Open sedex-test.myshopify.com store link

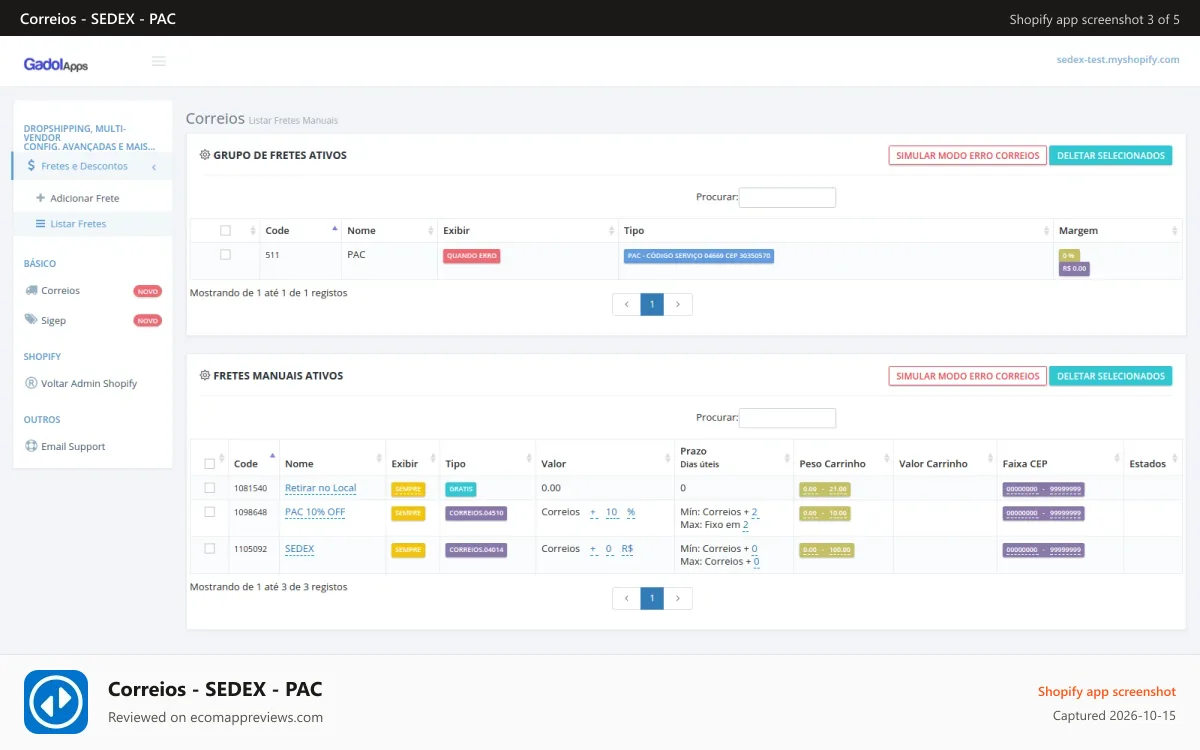point(1118,60)
